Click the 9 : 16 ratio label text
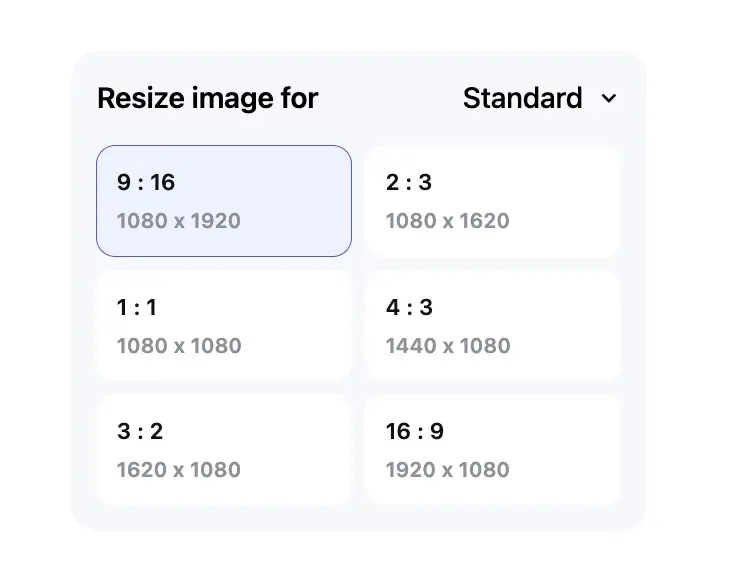The width and height of the screenshot is (732, 574). [146, 182]
